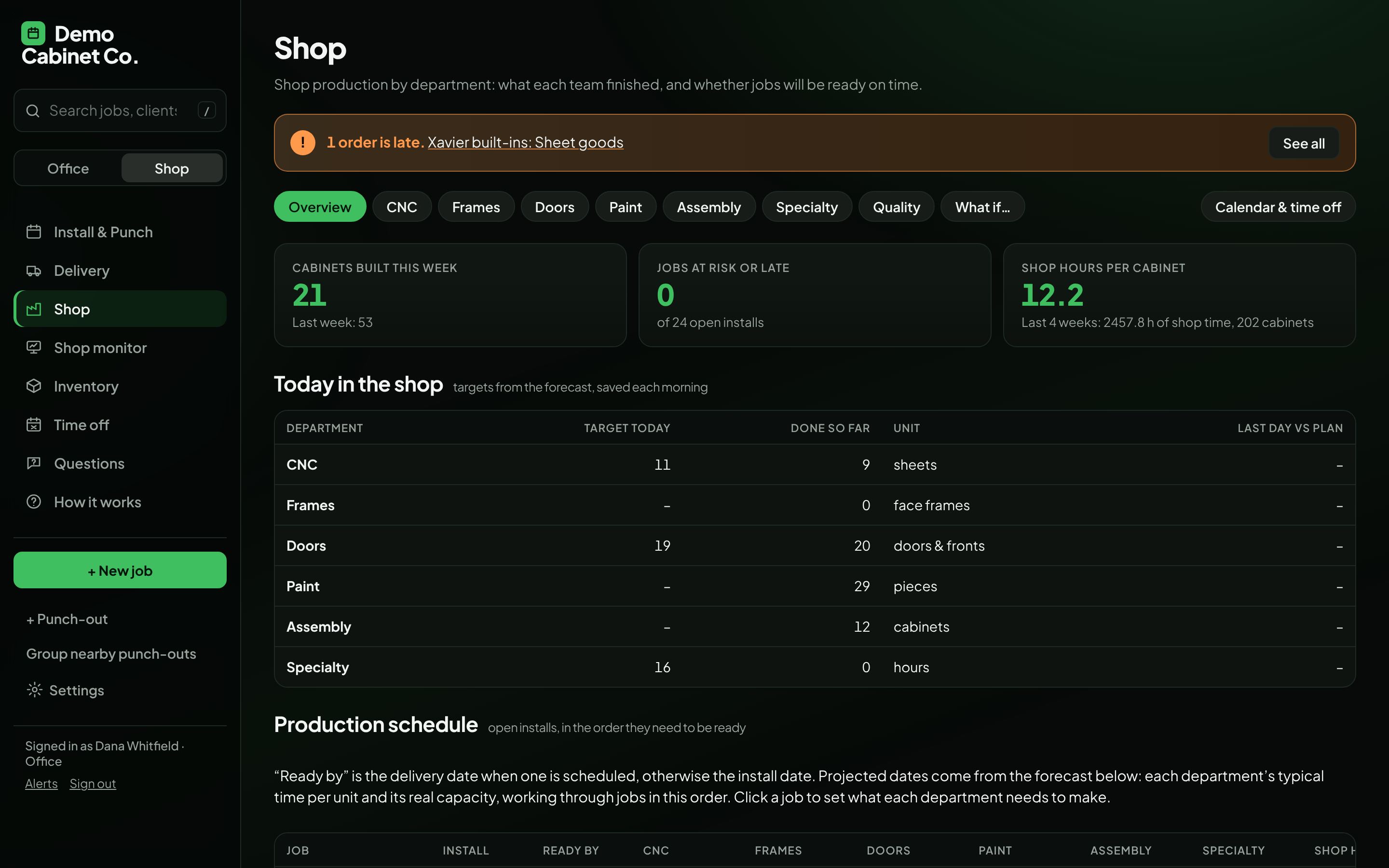Viewport: 1389px width, 868px height.
Task: Select the Shop mode toggle
Action: pos(172,168)
